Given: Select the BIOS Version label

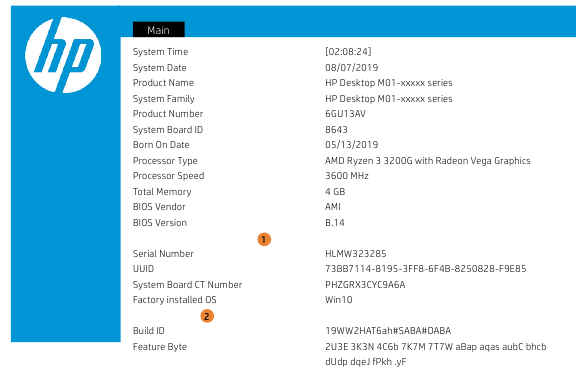Looking at the screenshot, I should (x=160, y=223).
